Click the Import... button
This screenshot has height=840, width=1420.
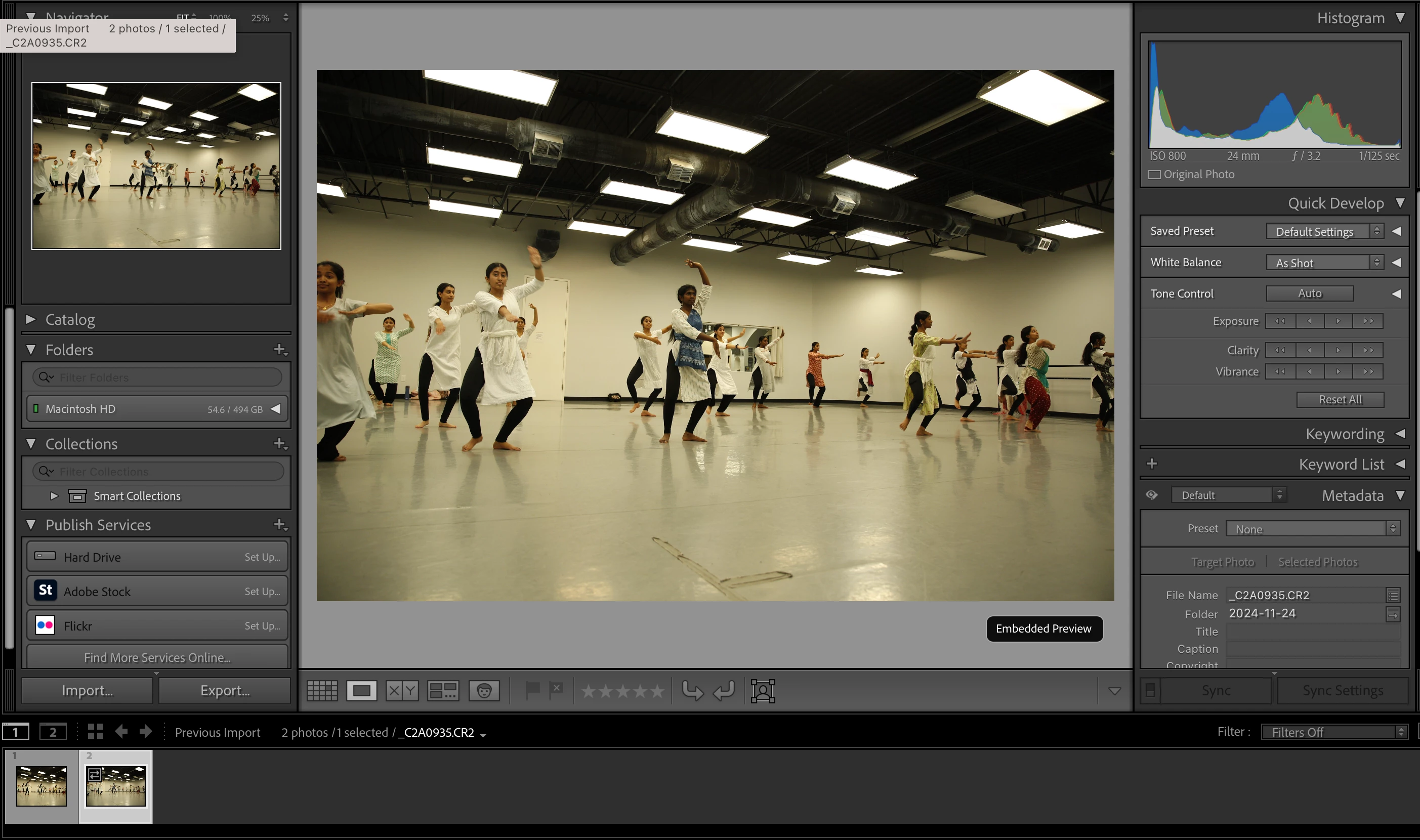(x=87, y=691)
